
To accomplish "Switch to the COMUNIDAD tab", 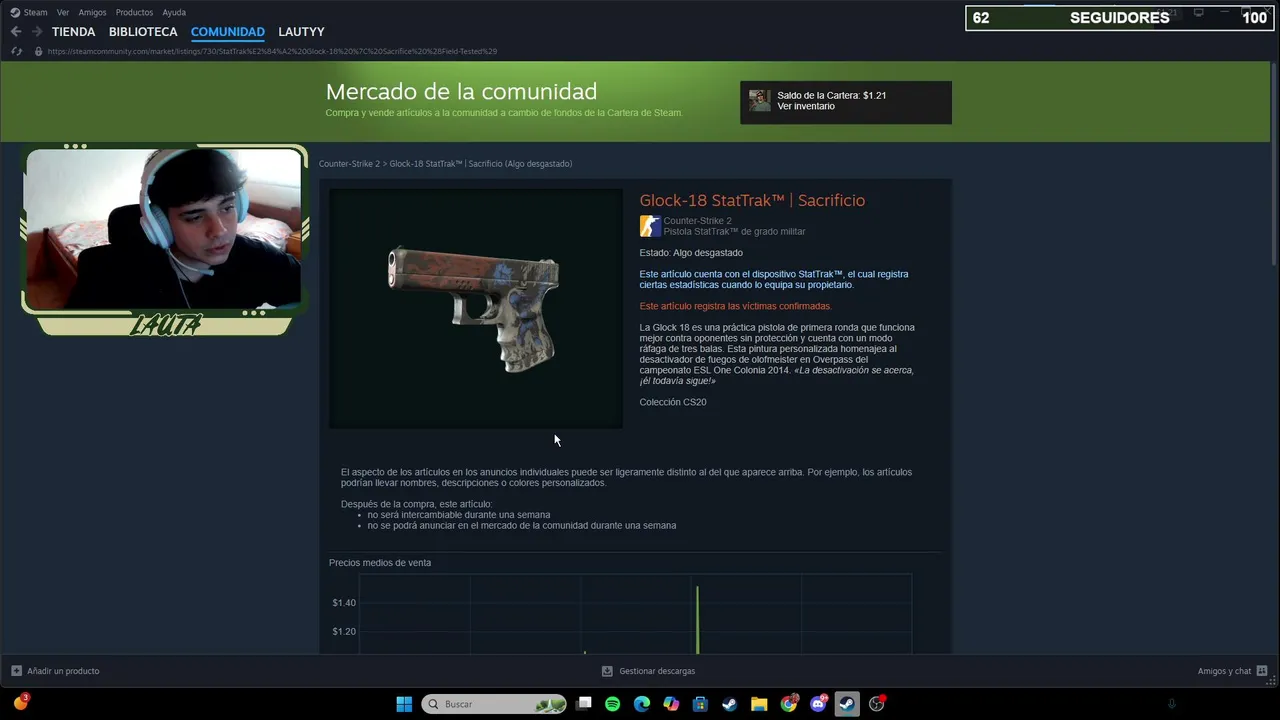I will click(x=228, y=32).
